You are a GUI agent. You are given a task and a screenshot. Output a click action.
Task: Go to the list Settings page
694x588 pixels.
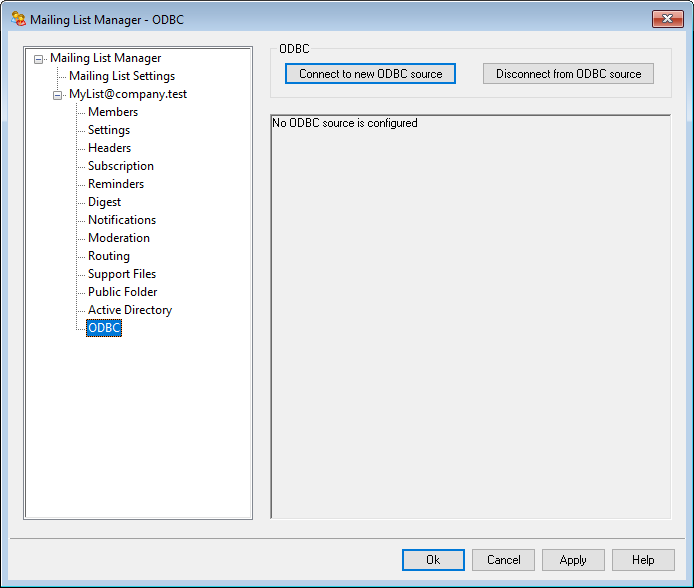click(x=109, y=130)
